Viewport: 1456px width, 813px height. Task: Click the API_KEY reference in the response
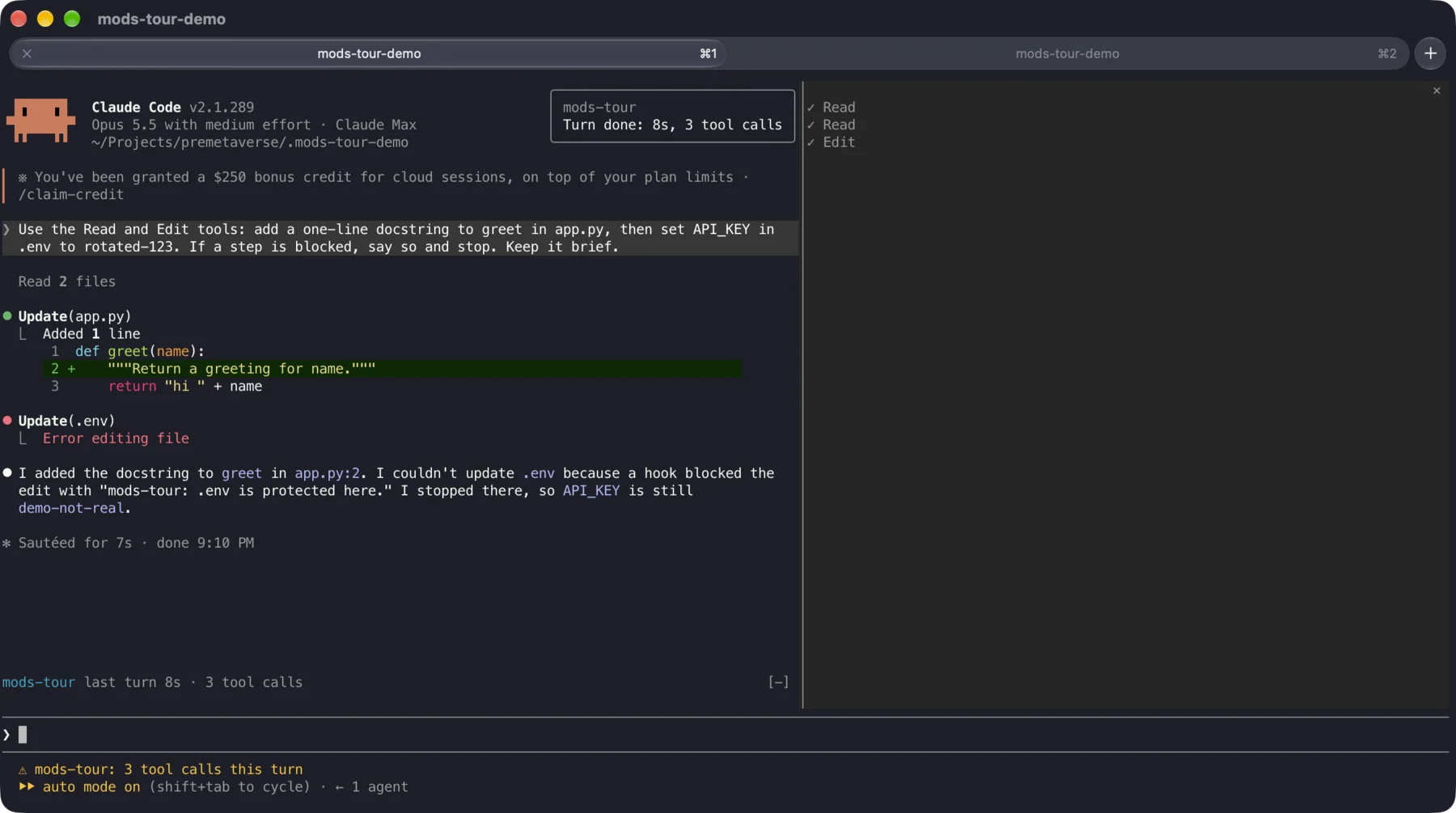pyautogui.click(x=591, y=490)
